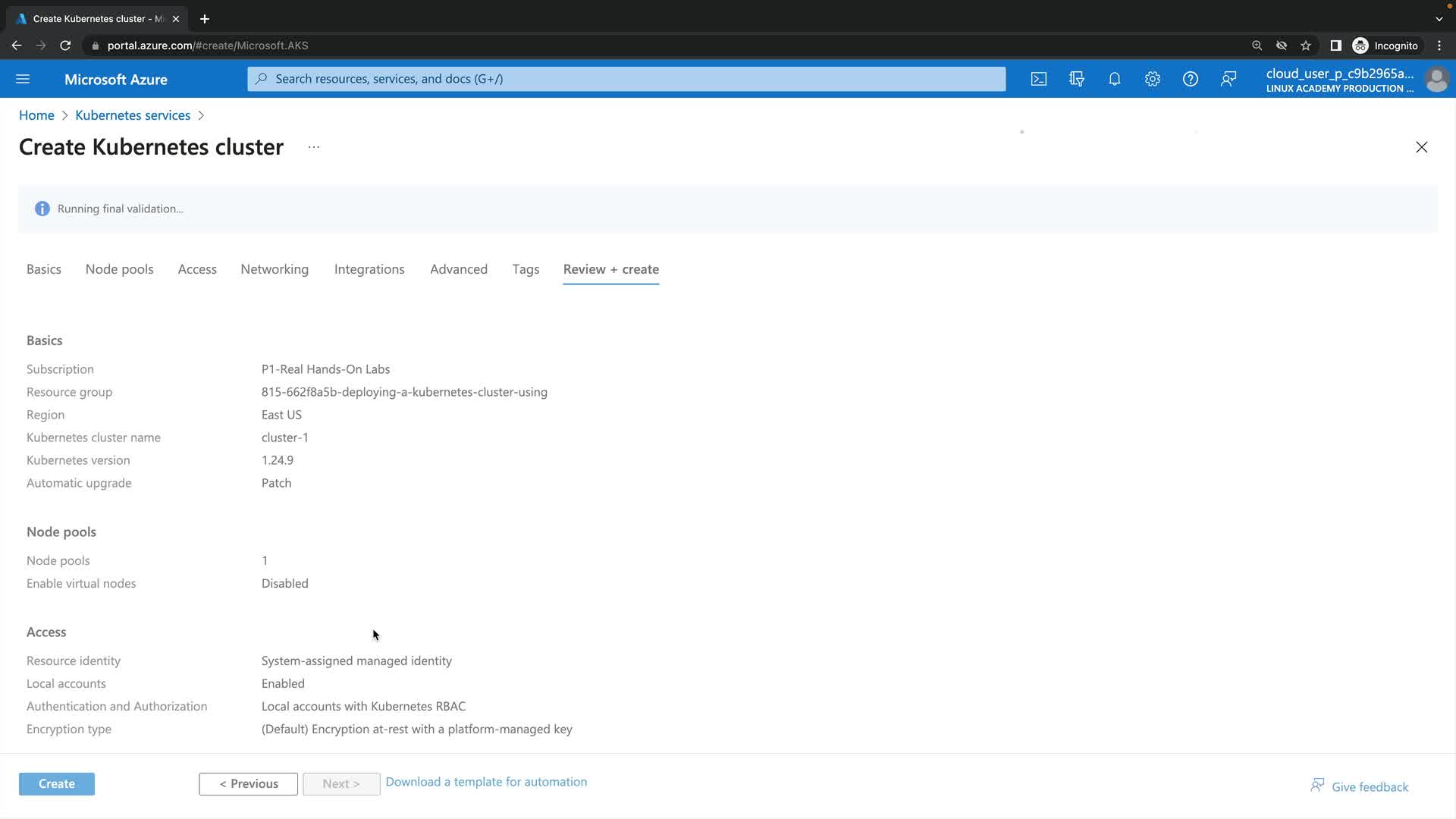Open the notifications bell
1456x819 pixels.
(x=1115, y=79)
